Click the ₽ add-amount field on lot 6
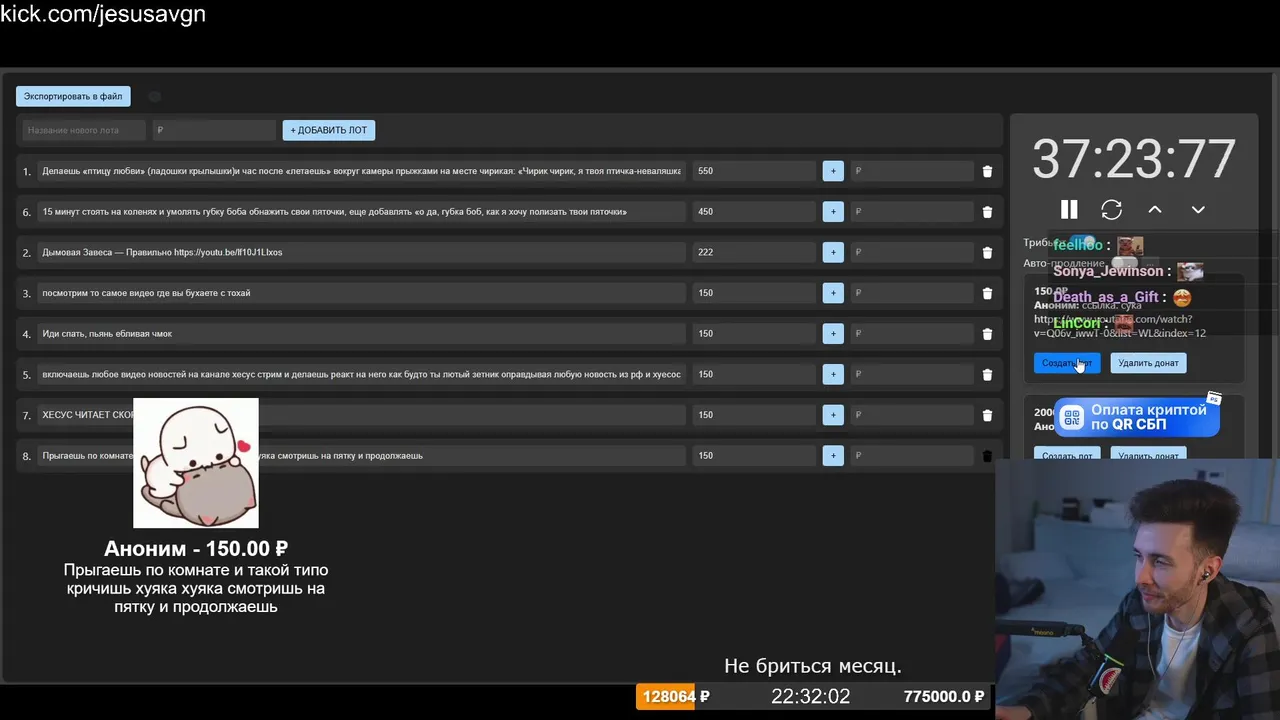 click(911, 212)
